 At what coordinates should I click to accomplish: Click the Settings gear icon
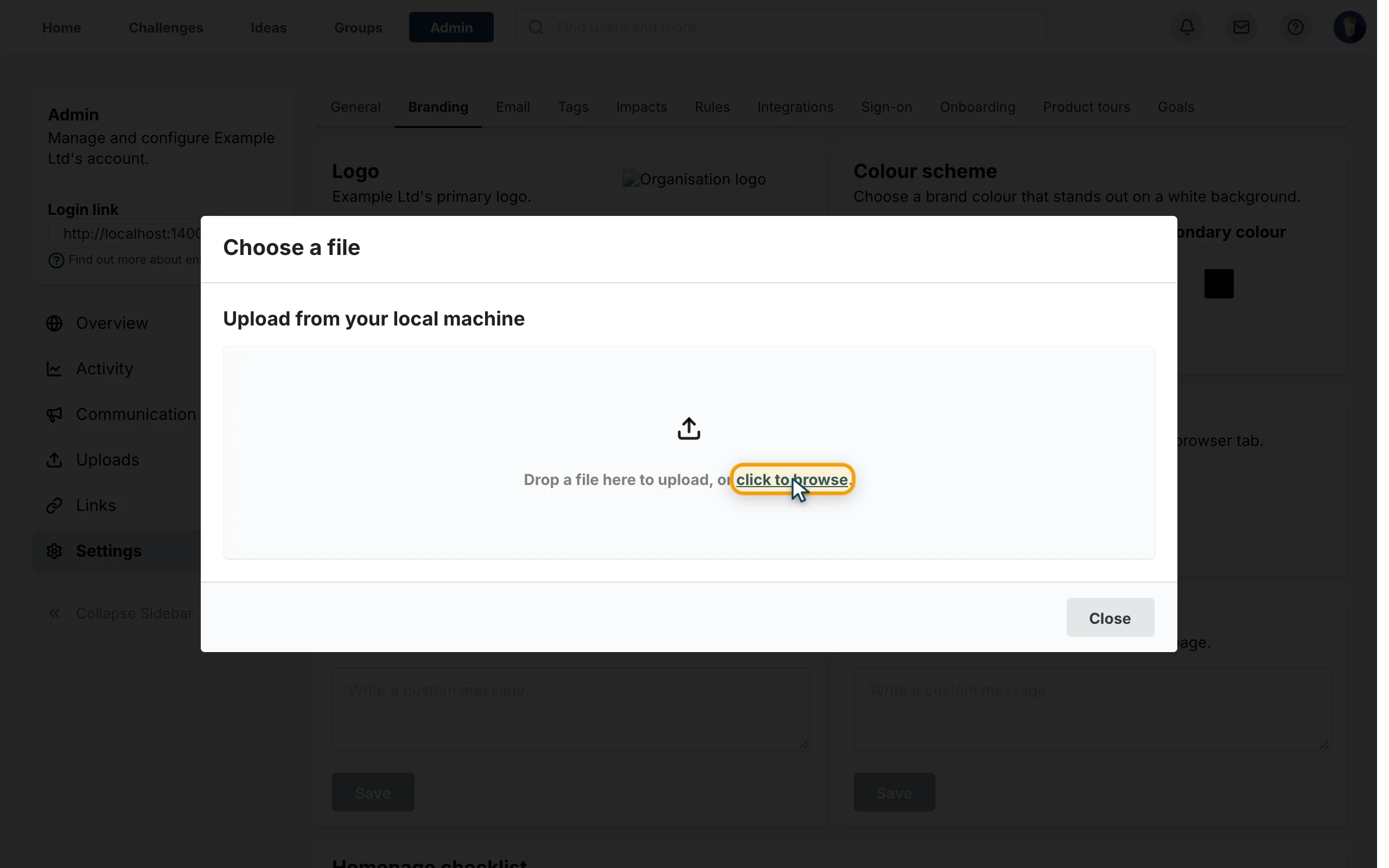[54, 551]
